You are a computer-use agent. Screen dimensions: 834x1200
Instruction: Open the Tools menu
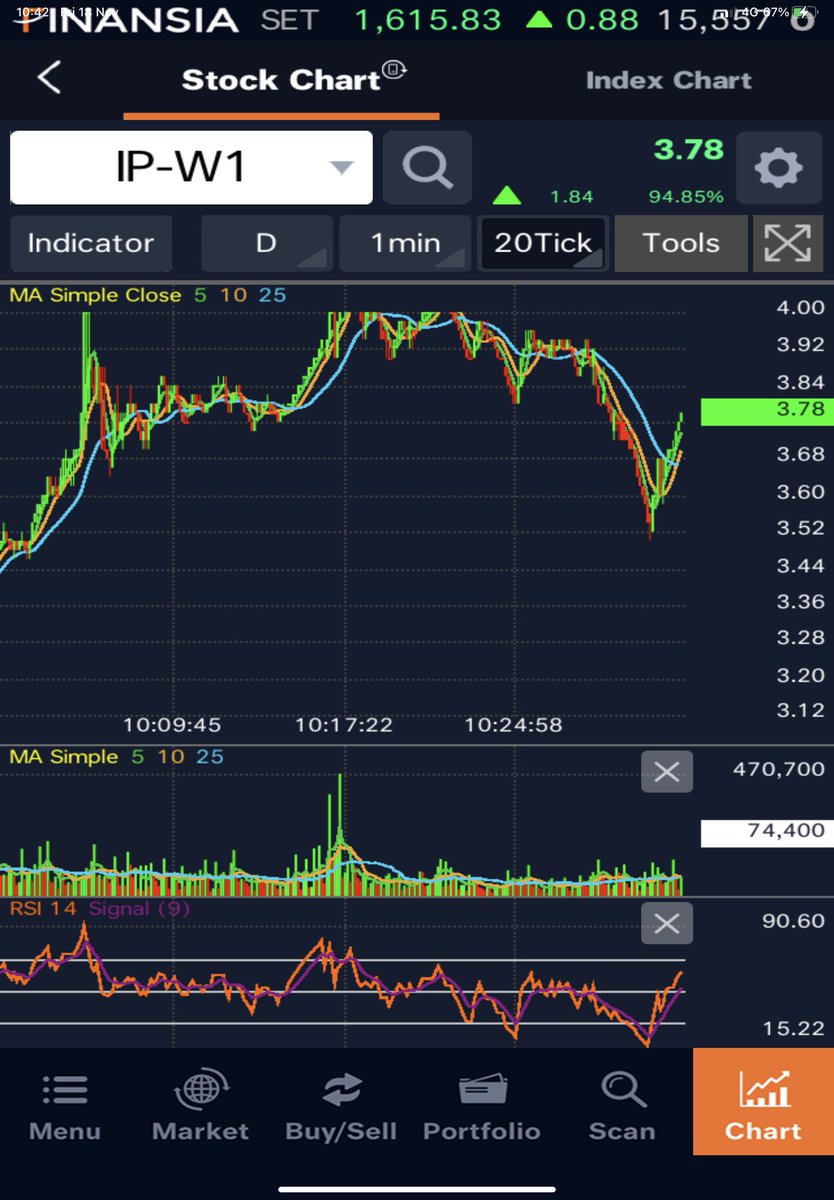[x=681, y=243]
